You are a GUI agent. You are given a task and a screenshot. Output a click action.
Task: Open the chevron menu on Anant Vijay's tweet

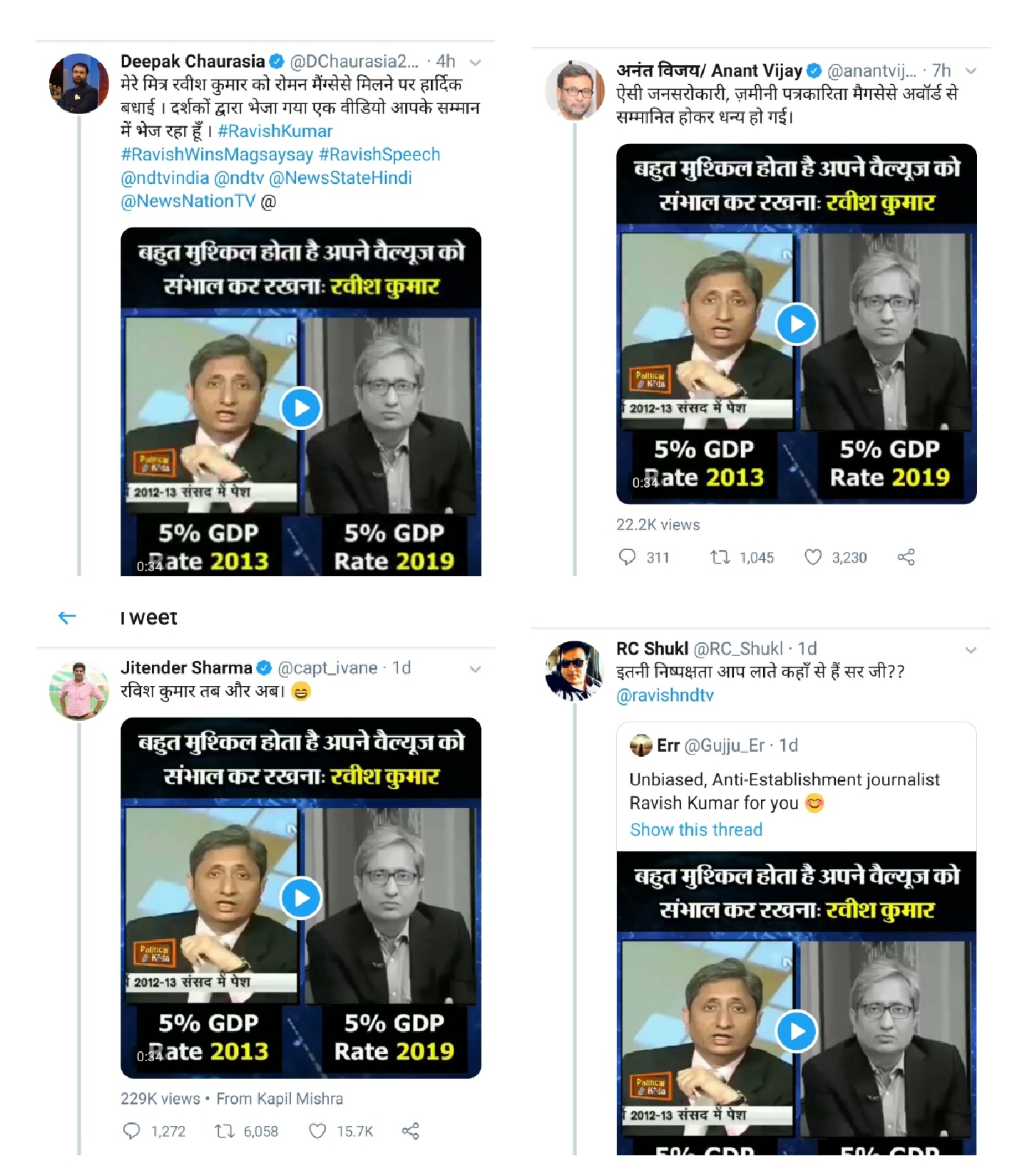point(971,71)
